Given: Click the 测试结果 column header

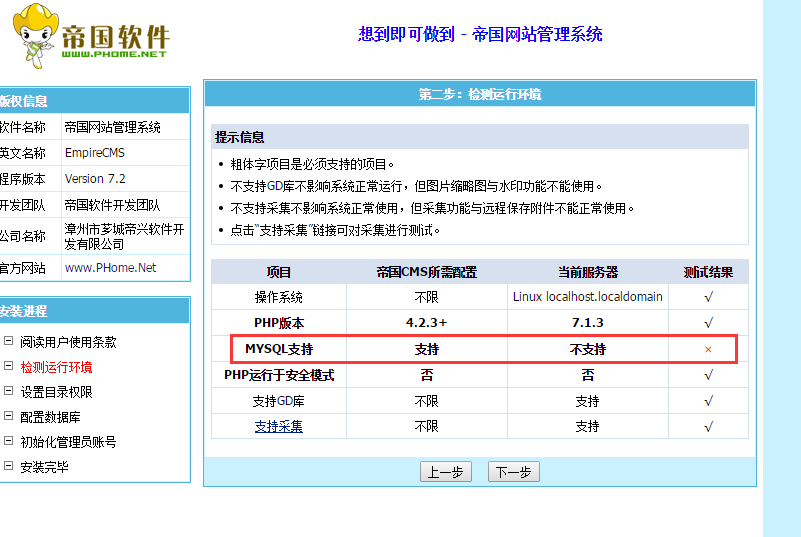Looking at the screenshot, I should (x=708, y=272).
